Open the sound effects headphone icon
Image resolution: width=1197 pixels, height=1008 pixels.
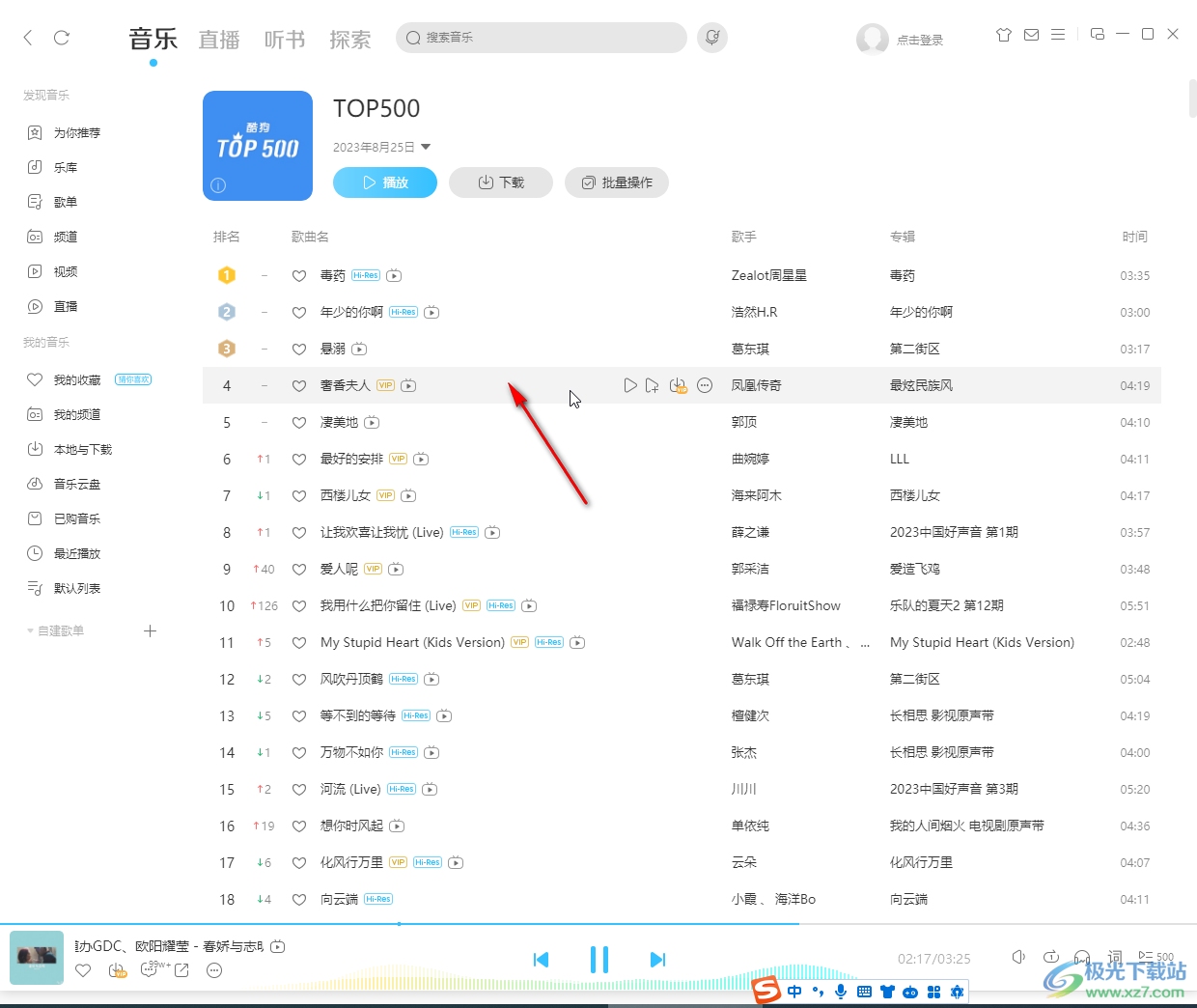click(x=1083, y=957)
